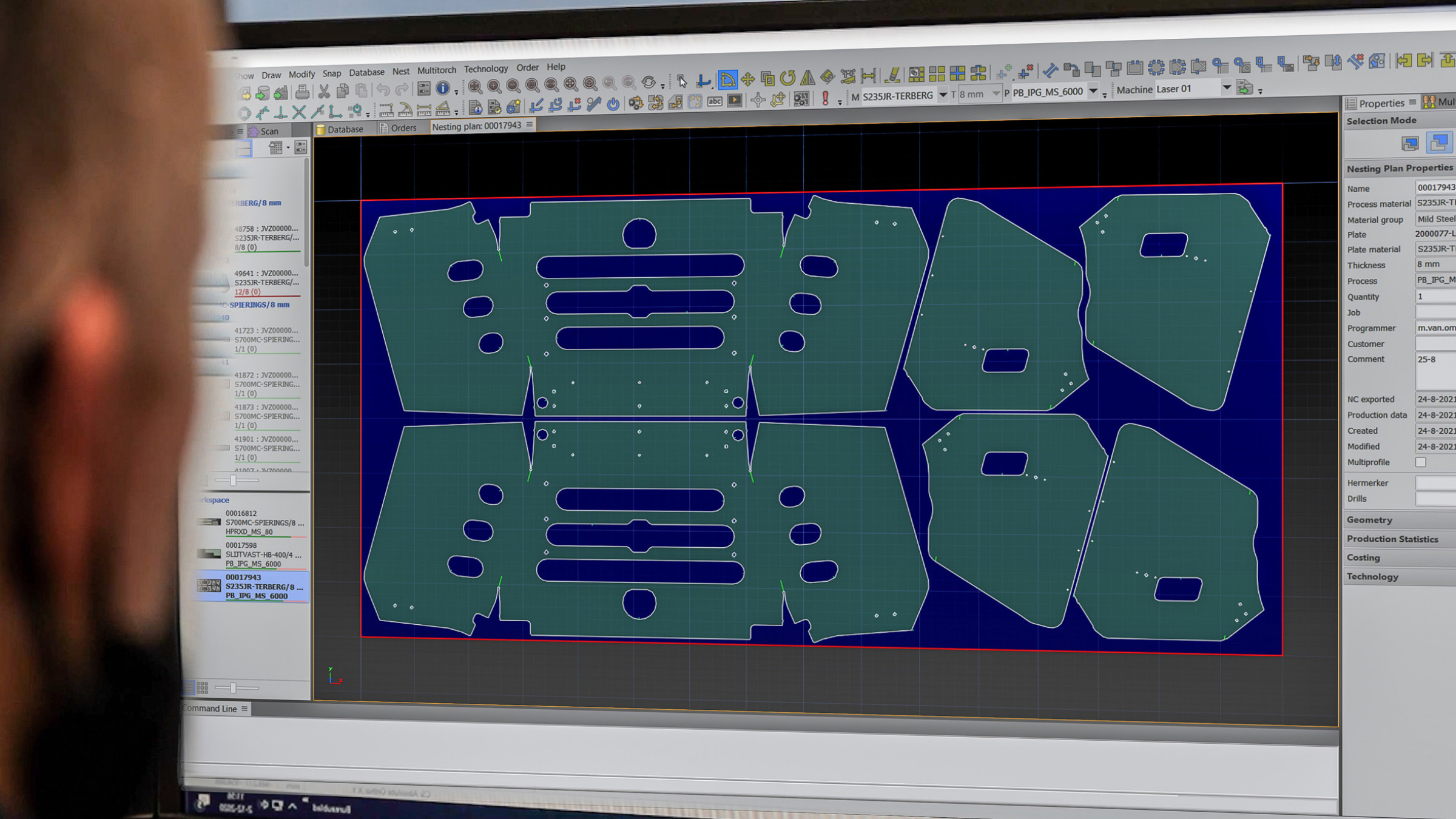Click the abc text tool icon
The height and width of the screenshot is (819, 1456).
pyautogui.click(x=715, y=101)
